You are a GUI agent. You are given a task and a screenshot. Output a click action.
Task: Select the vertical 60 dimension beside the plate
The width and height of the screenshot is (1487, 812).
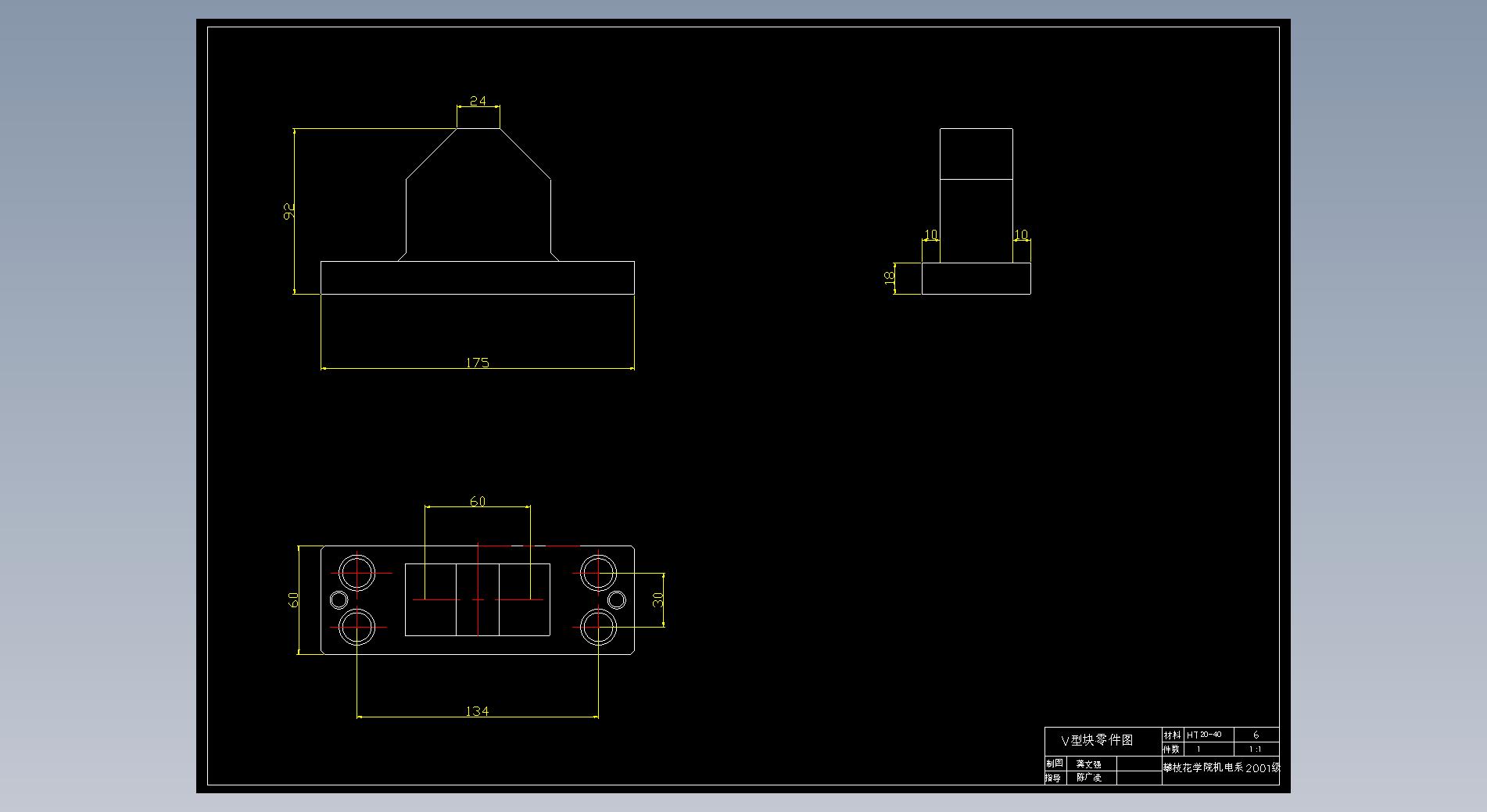click(x=293, y=599)
